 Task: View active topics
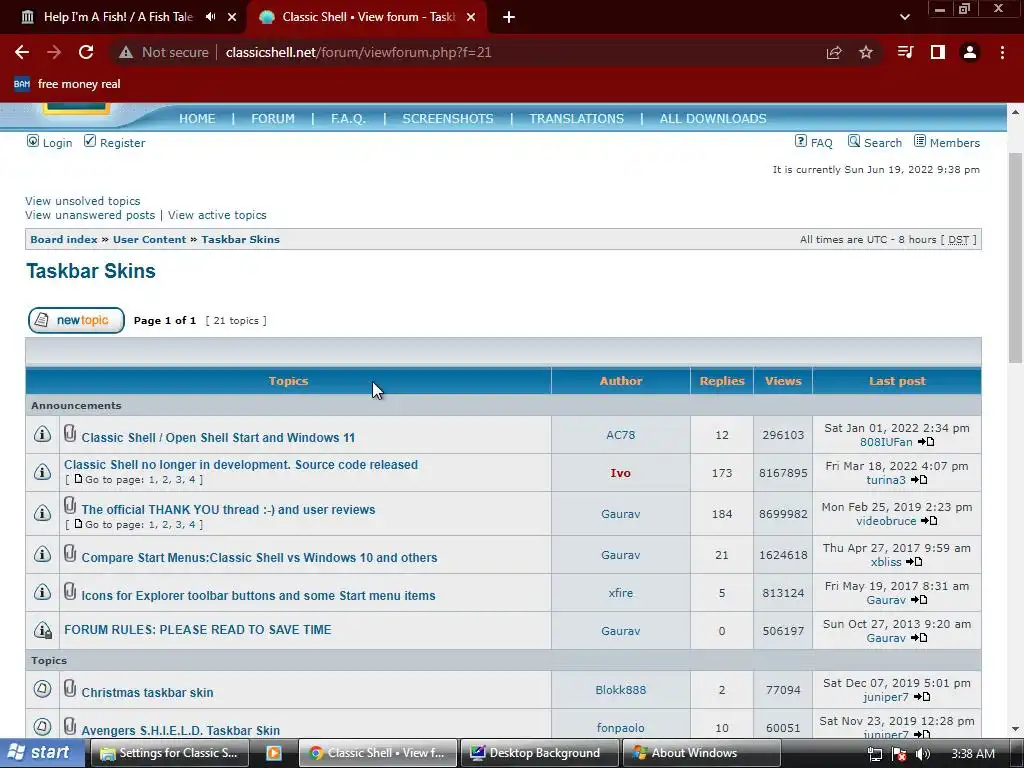coord(217,215)
